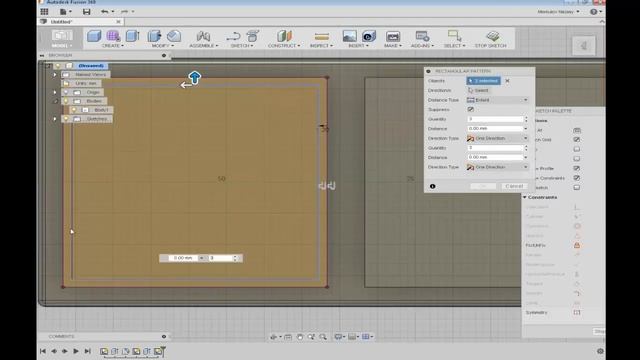Open the Modify menu
640x360 pixels.
click(162, 46)
